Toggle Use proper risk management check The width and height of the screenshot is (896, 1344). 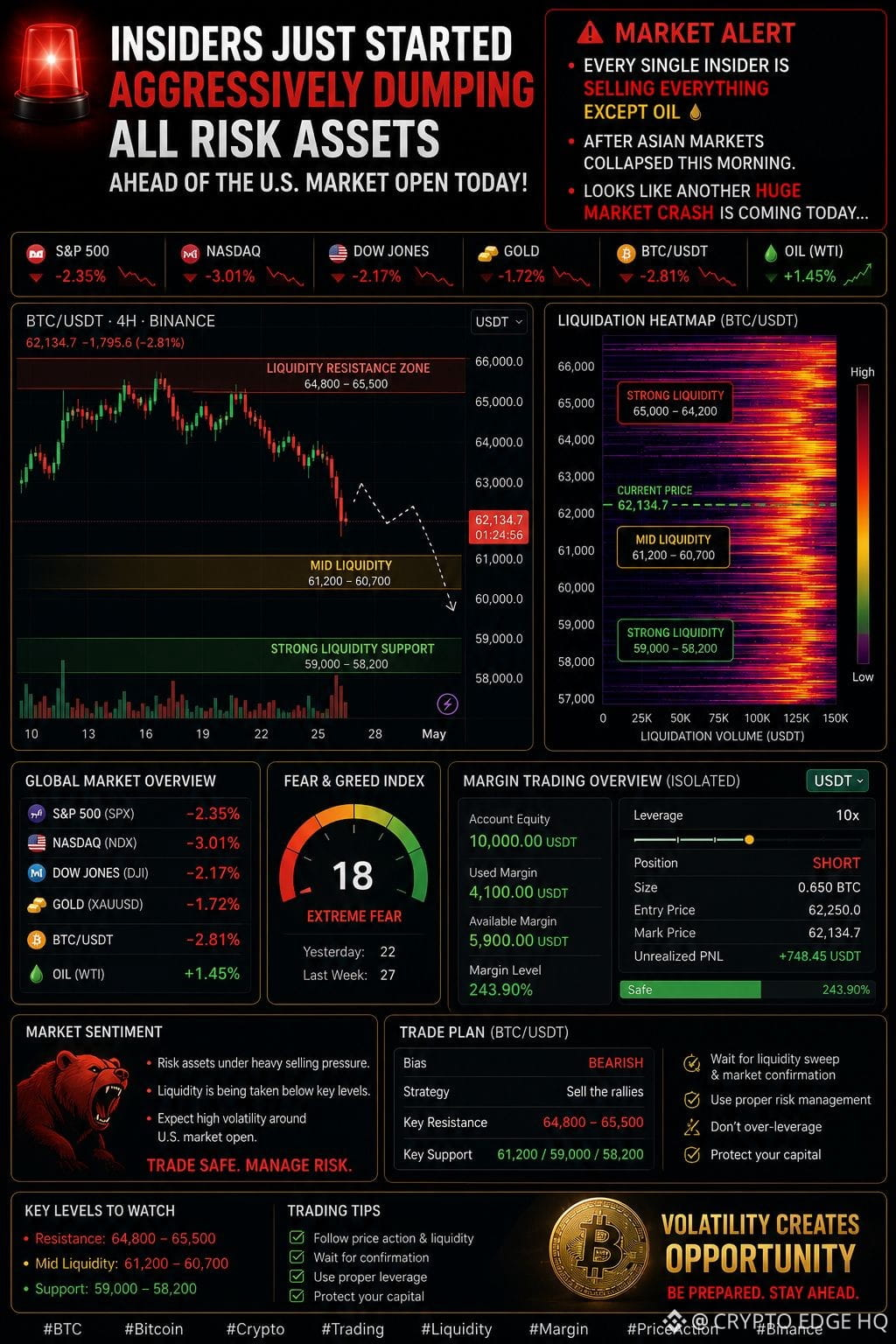692,1100
